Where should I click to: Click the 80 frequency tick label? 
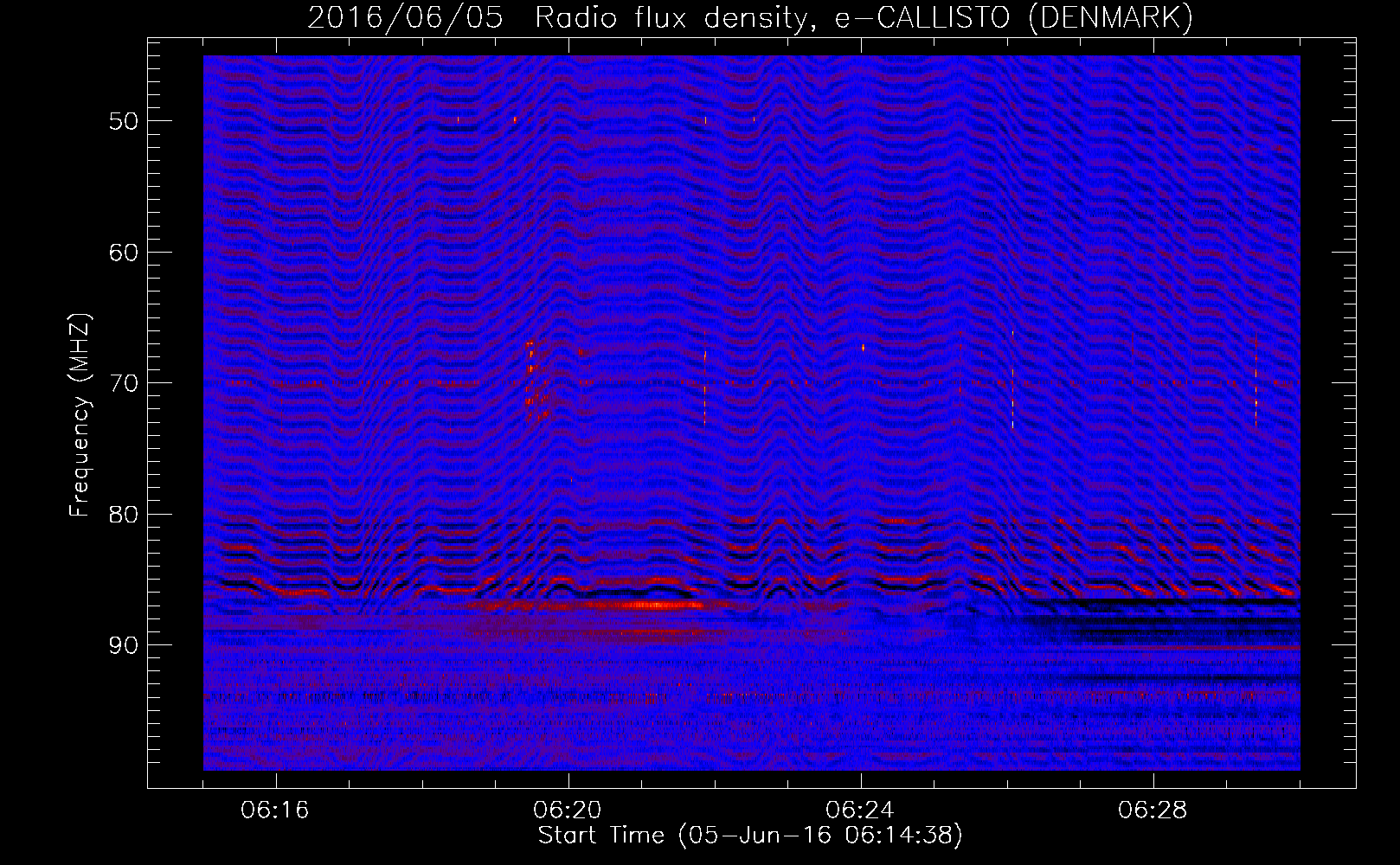click(123, 515)
